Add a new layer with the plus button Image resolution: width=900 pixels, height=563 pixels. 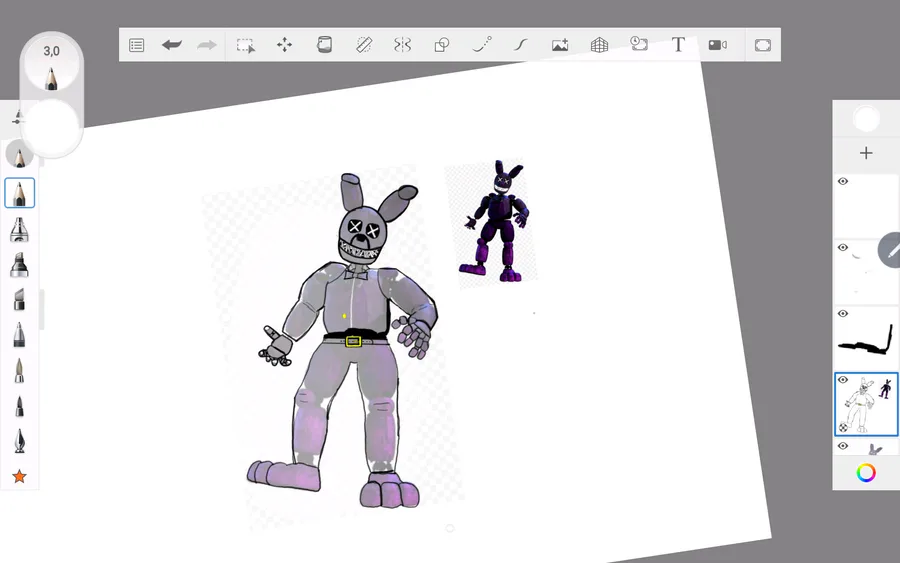click(x=866, y=153)
